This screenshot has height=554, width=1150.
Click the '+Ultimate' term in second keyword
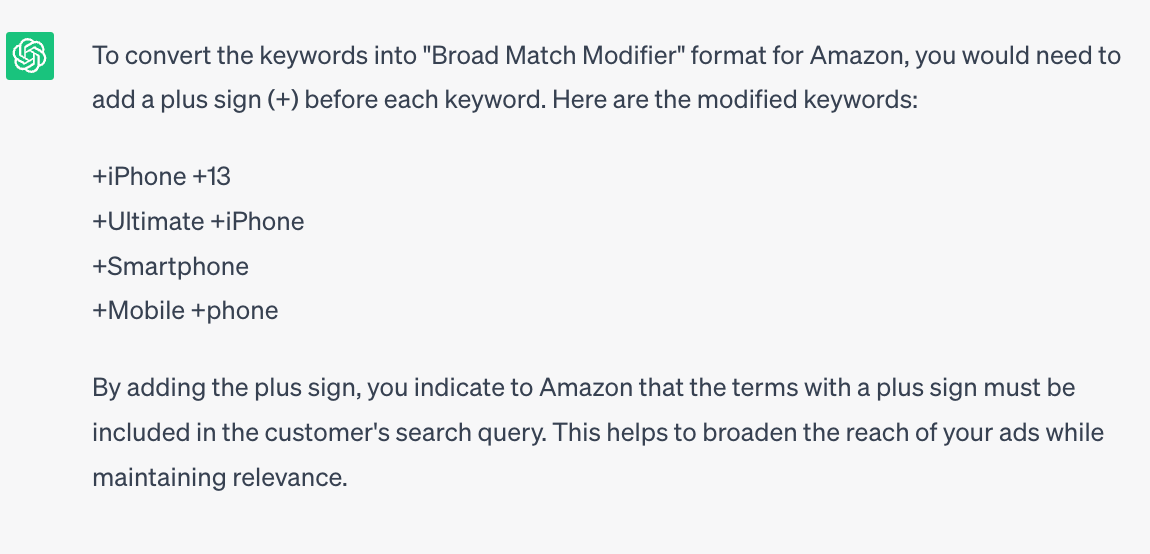coord(148,222)
